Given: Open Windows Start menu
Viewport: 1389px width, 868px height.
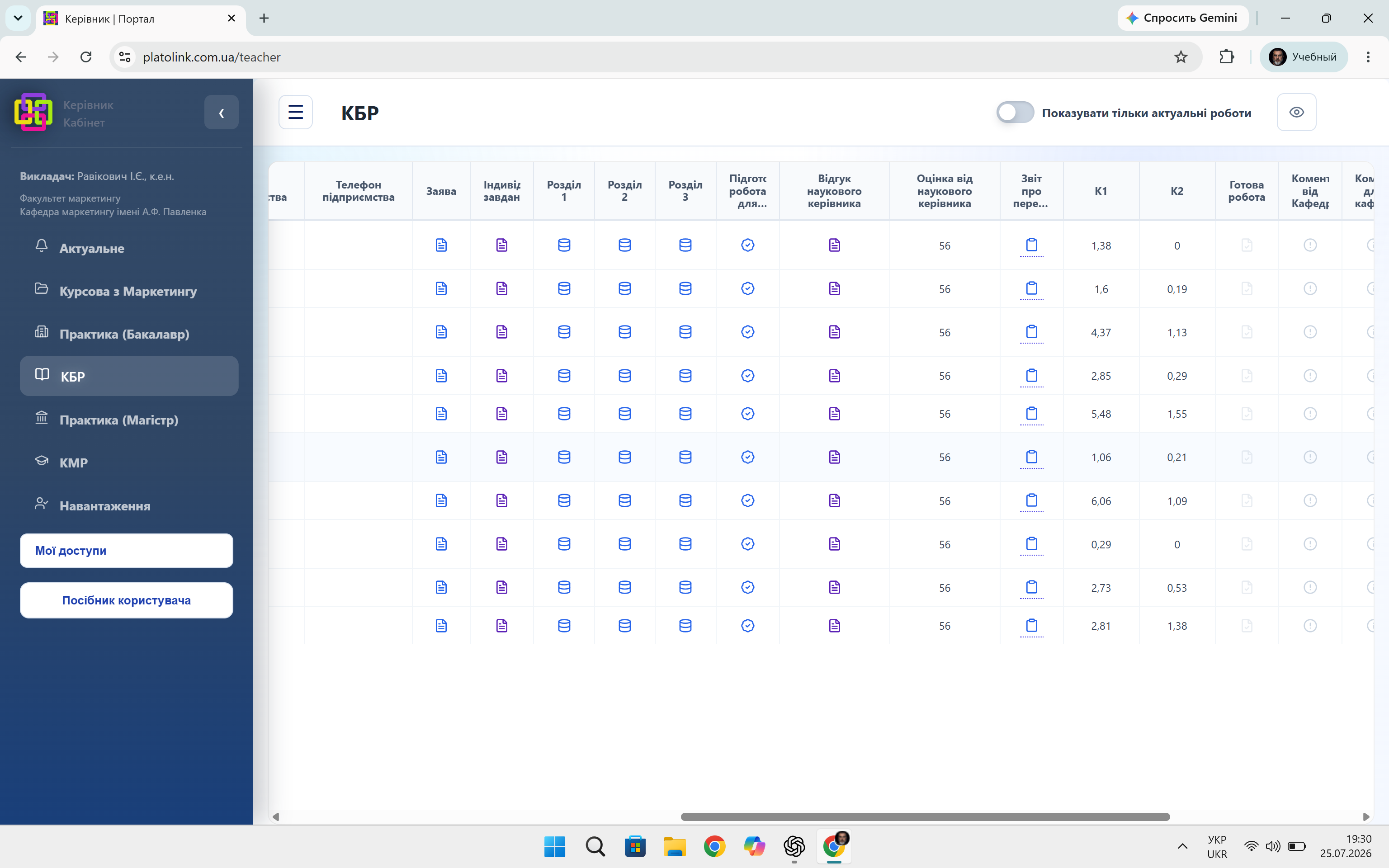Looking at the screenshot, I should pos(554,846).
